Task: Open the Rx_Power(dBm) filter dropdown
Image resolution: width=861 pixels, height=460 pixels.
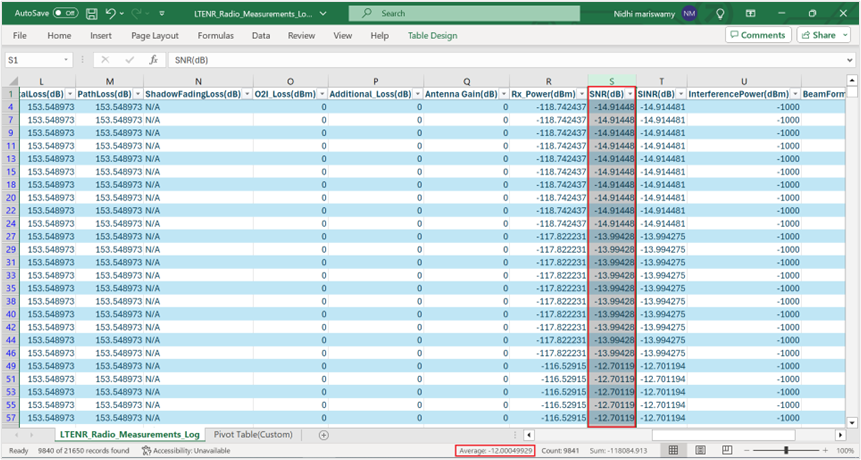Action: [x=580, y=95]
